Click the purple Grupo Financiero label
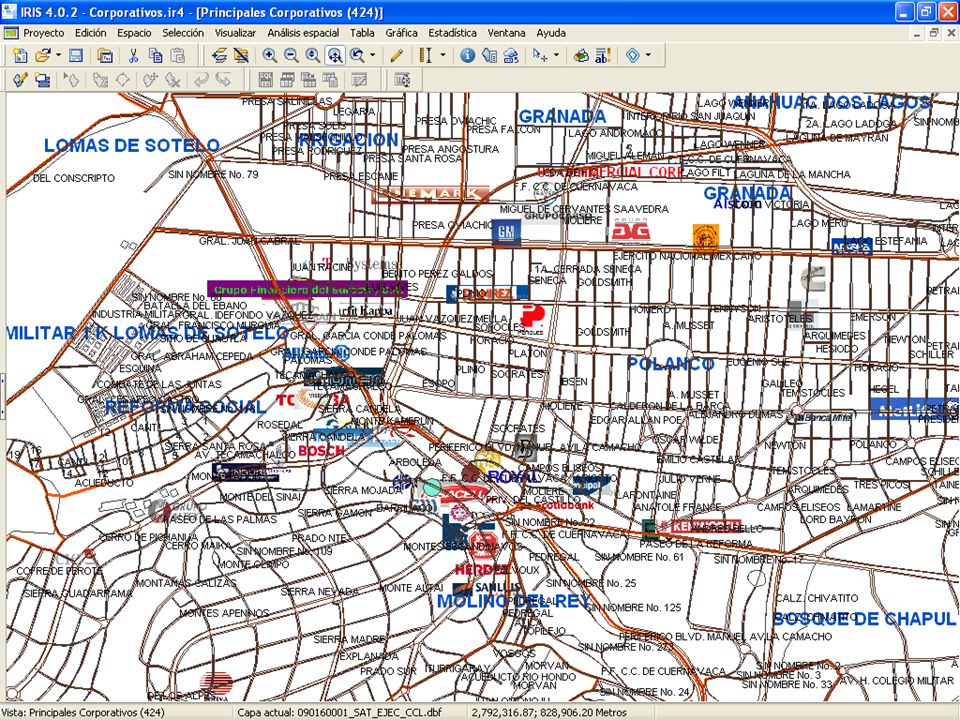 click(307, 289)
